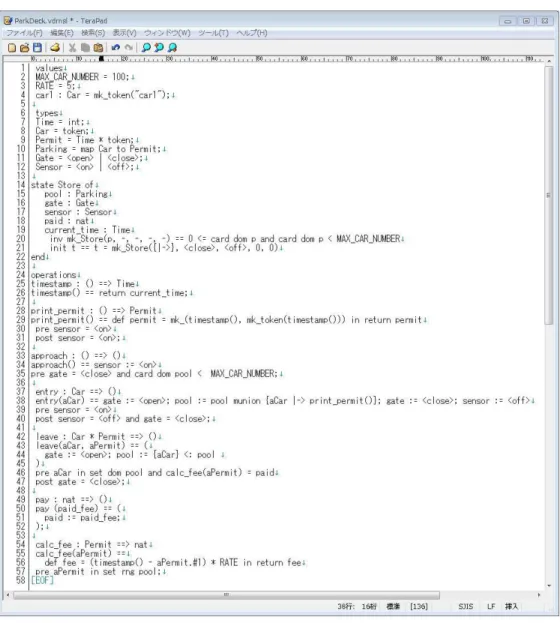Click the Print toolbar icon

[x=55, y=48]
